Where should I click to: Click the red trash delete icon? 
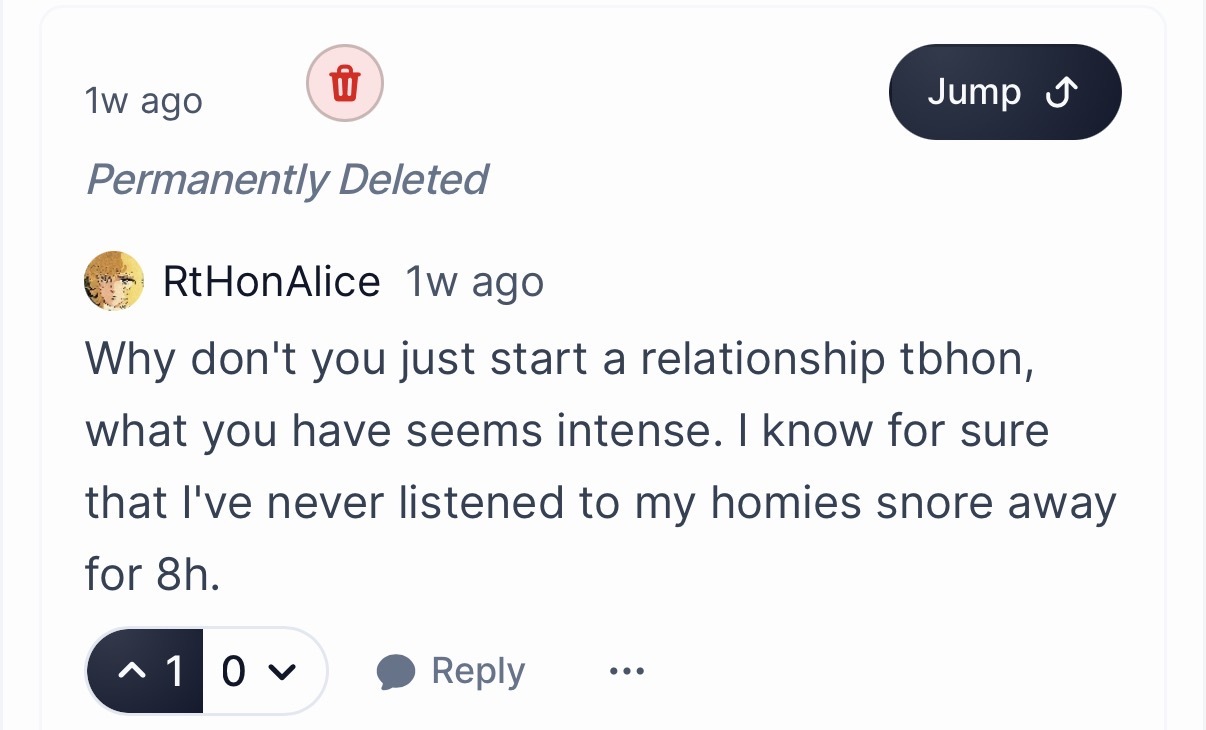click(x=344, y=83)
